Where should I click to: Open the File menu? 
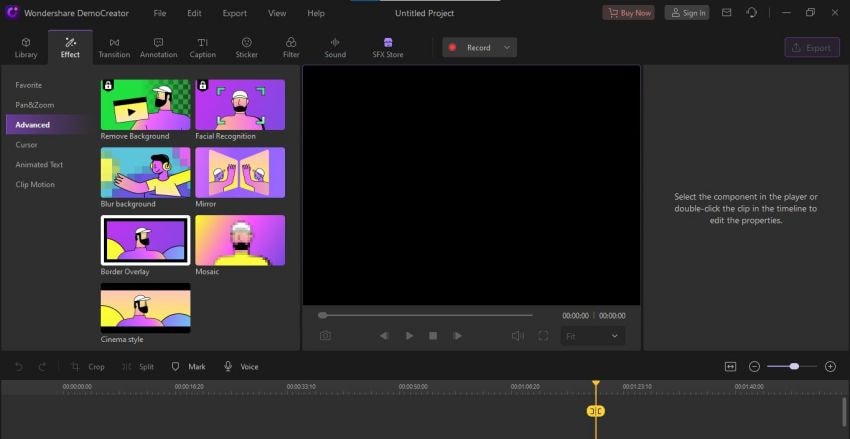(x=159, y=13)
